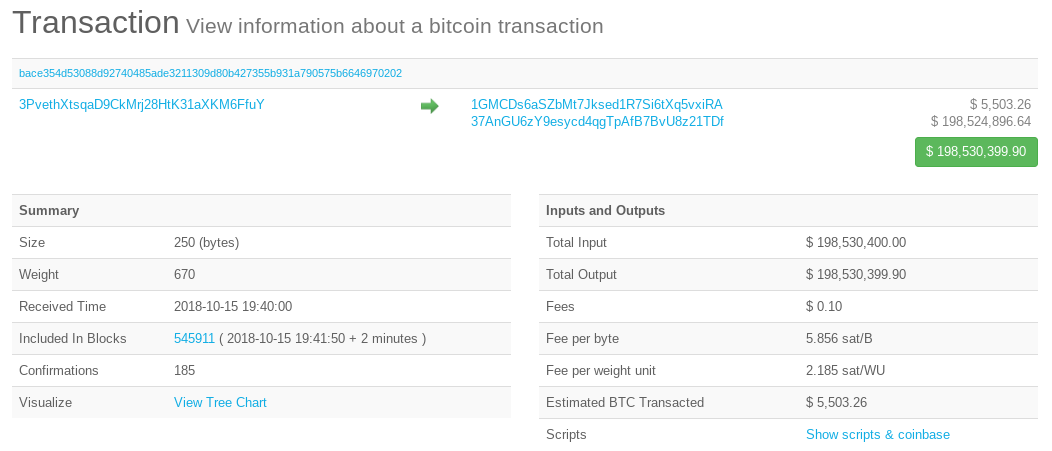This screenshot has width=1052, height=451.
Task: Click the $ 5,503.26 output amount
Action: pos(1000,105)
